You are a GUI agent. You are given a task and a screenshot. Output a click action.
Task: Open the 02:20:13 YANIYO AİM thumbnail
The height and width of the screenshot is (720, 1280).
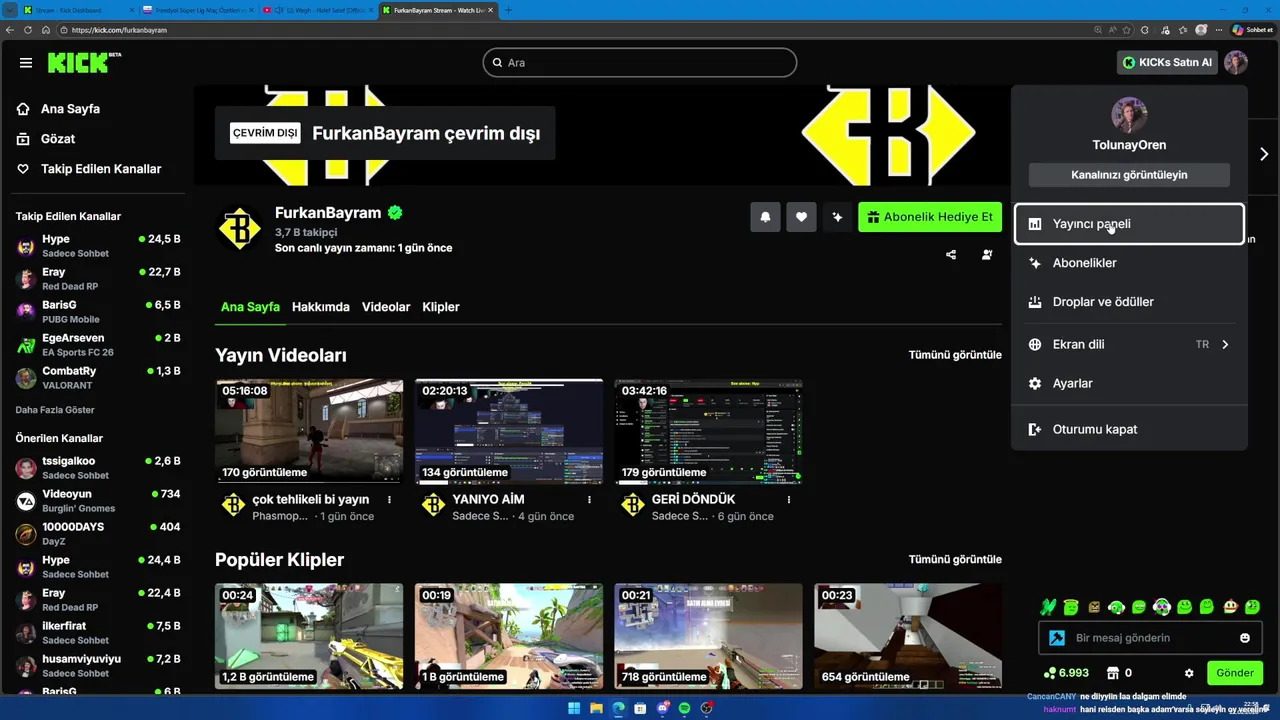(x=509, y=432)
